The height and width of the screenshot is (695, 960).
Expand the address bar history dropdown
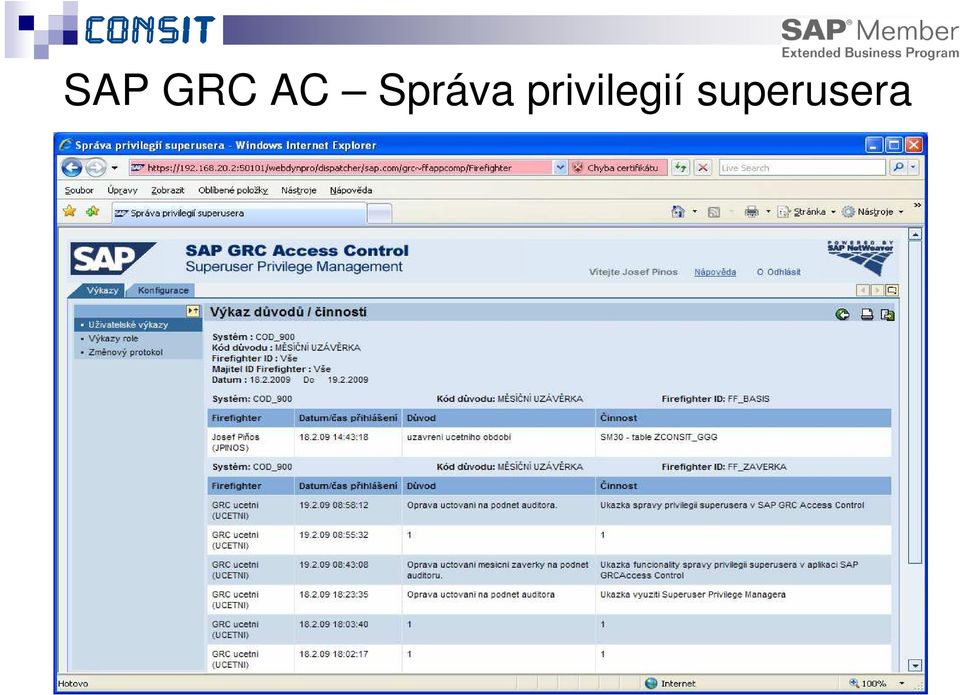[x=560, y=168]
